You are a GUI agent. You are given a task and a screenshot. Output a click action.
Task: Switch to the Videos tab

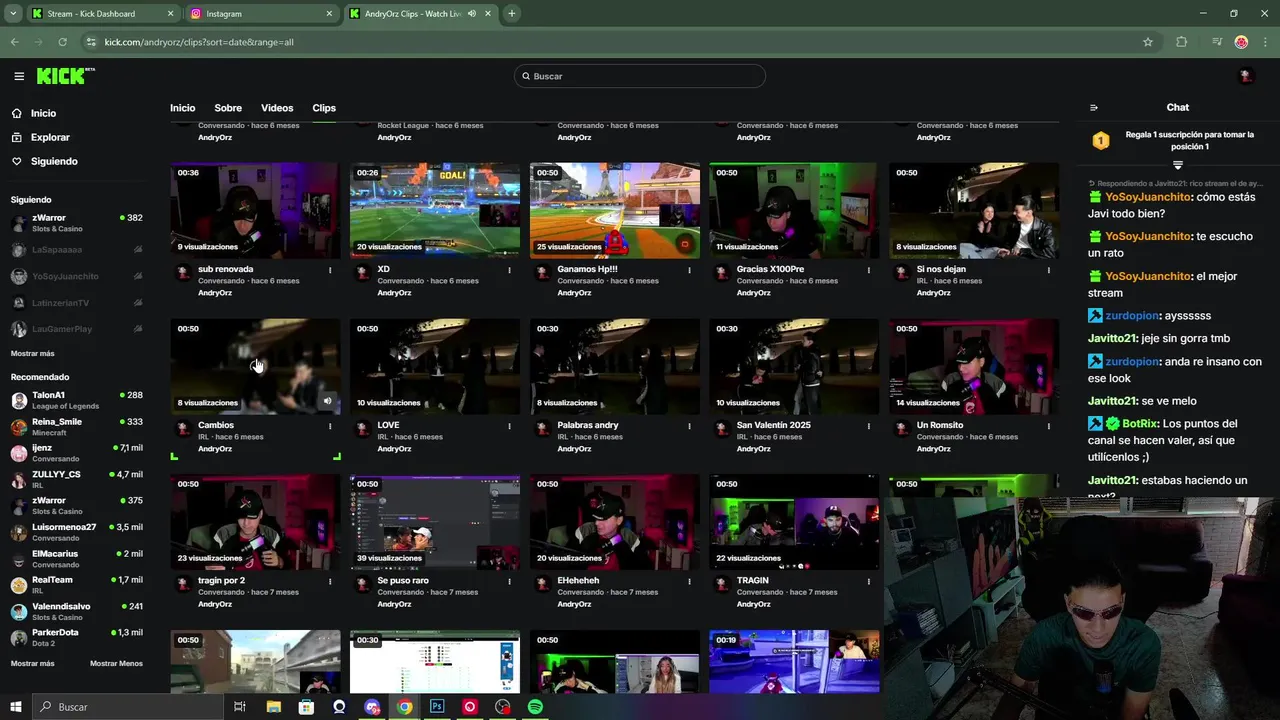tap(277, 108)
